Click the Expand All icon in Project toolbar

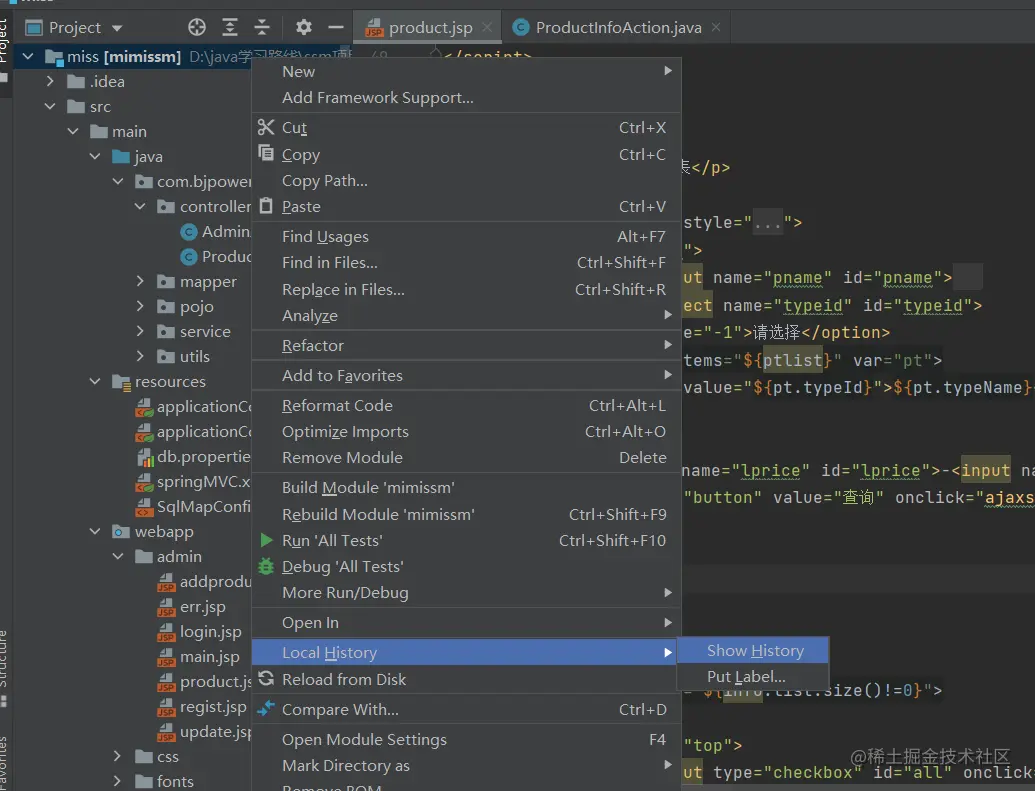point(229,27)
